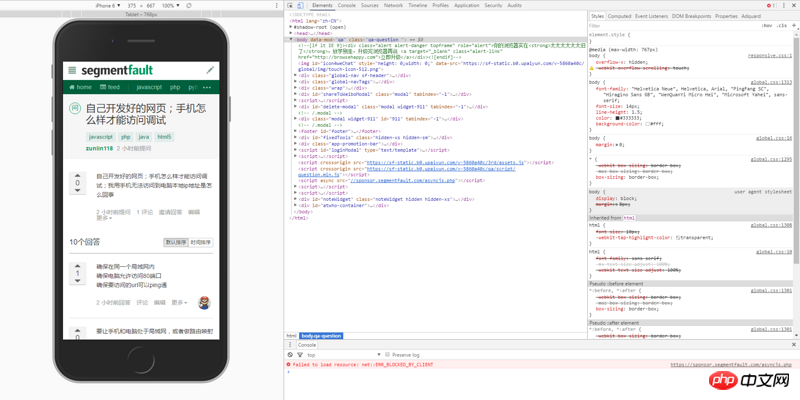Enable the Preserve log checkbox
This screenshot has width=800, height=400.
point(388,355)
